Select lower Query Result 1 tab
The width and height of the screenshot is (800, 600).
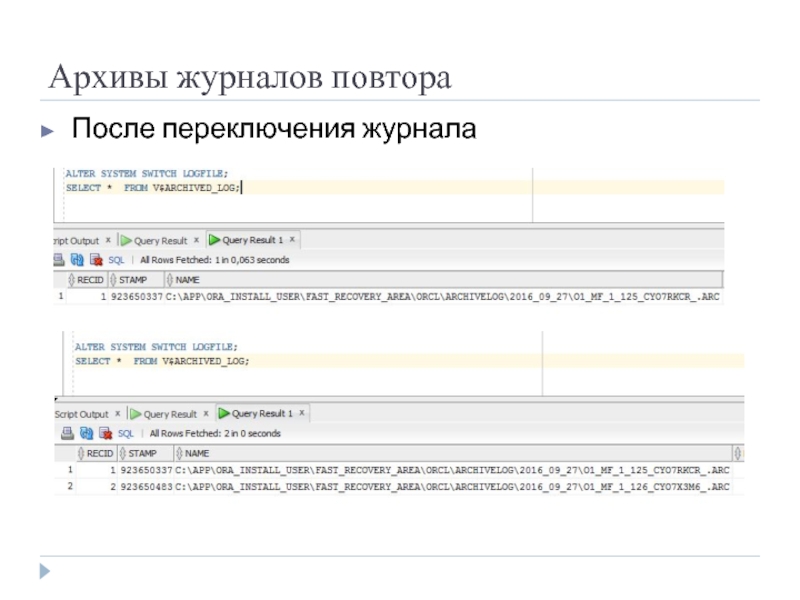point(258,414)
